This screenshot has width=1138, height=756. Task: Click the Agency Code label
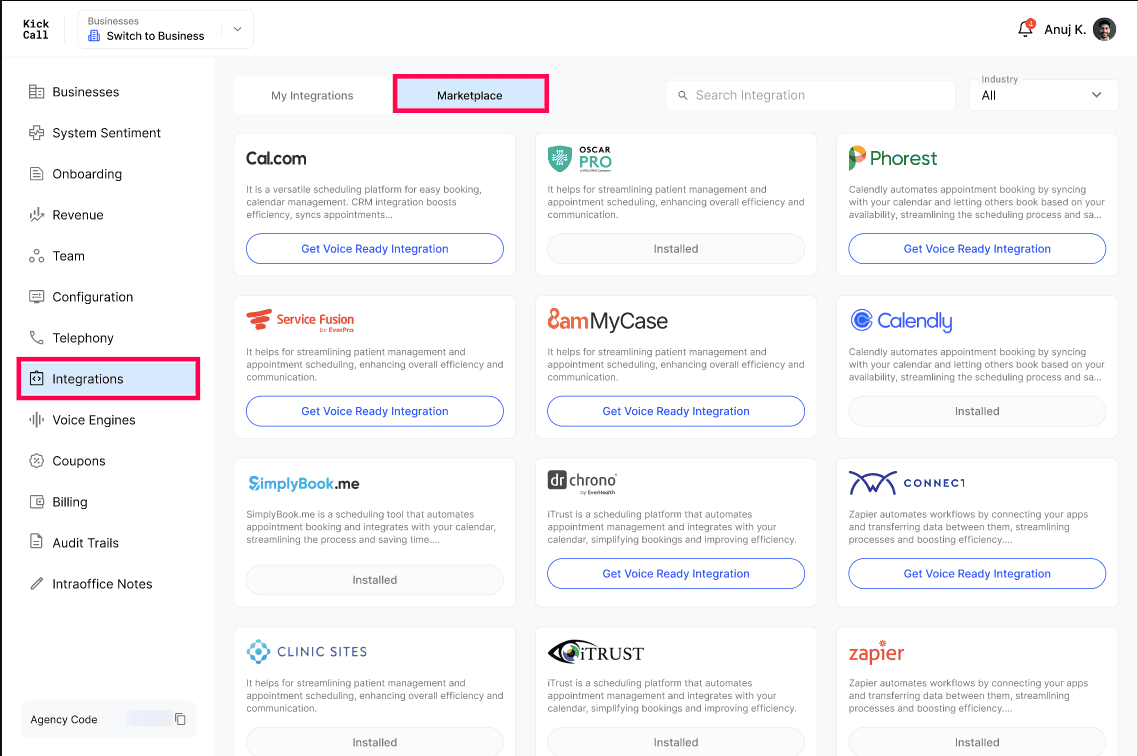coord(64,720)
